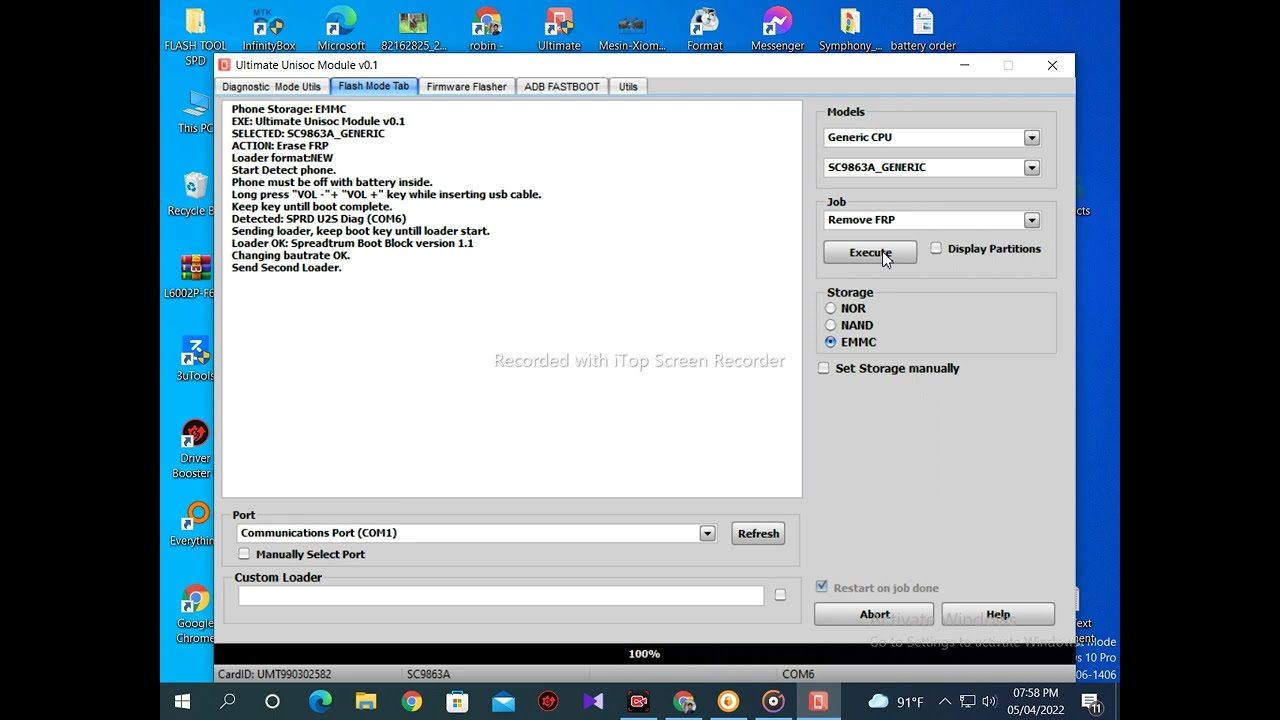Open the L6002P WinRAR archive
1280x720 pixels.
point(194,277)
